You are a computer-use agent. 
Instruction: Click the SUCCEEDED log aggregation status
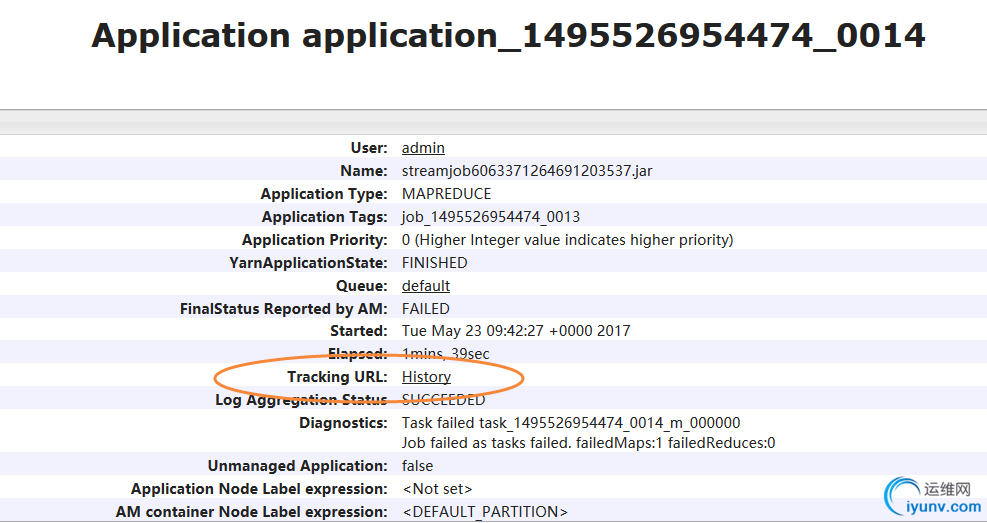pyautogui.click(x=443, y=400)
